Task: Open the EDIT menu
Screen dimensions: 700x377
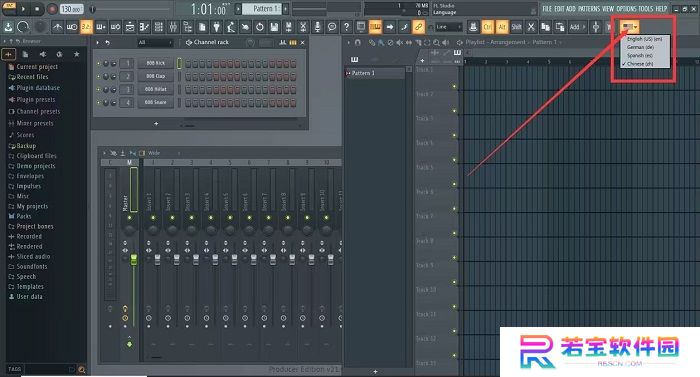Action: coord(559,8)
